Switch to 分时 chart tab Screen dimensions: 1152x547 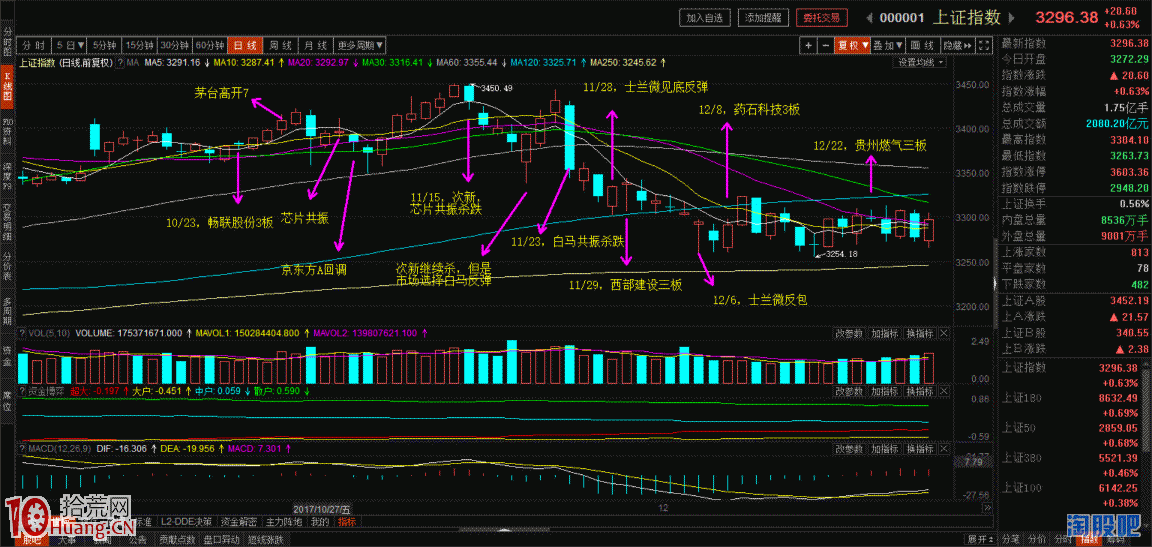point(35,46)
